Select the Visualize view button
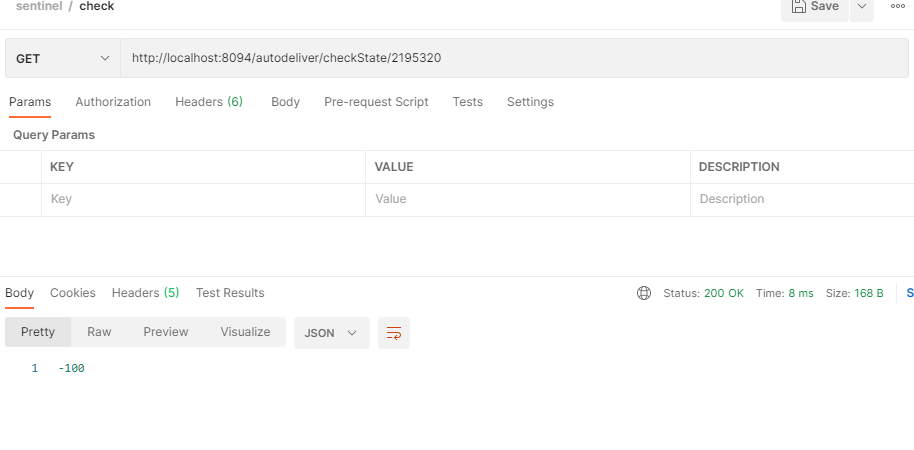This screenshot has width=914, height=450. (x=245, y=332)
